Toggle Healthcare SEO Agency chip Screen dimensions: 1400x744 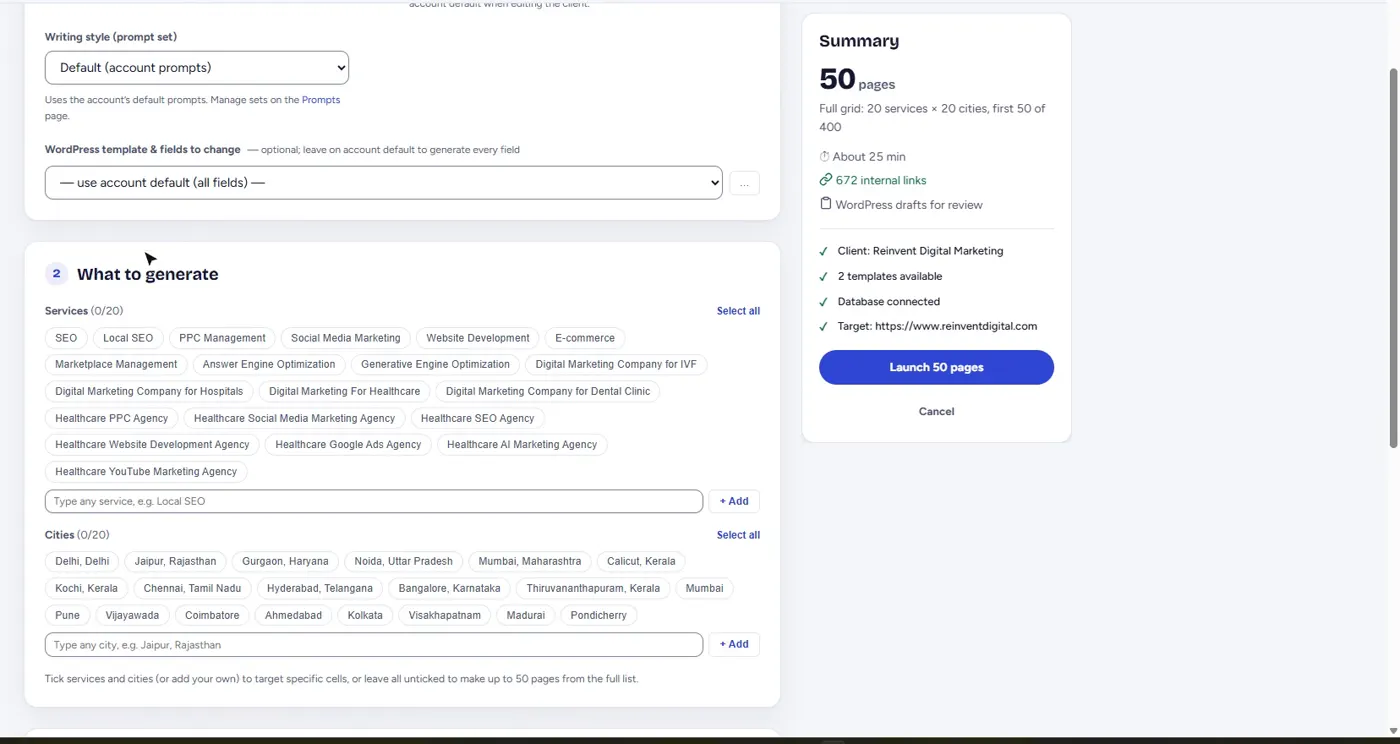coord(478,418)
